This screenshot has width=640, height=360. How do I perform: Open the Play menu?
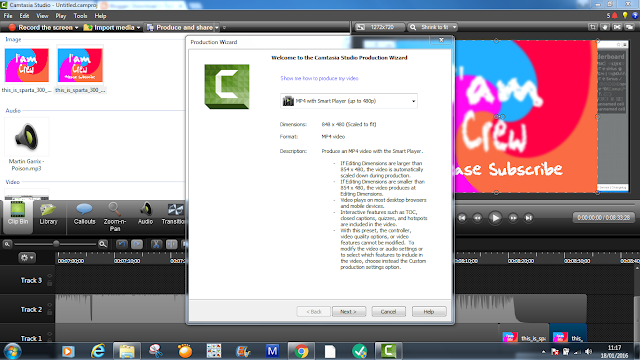[61, 16]
